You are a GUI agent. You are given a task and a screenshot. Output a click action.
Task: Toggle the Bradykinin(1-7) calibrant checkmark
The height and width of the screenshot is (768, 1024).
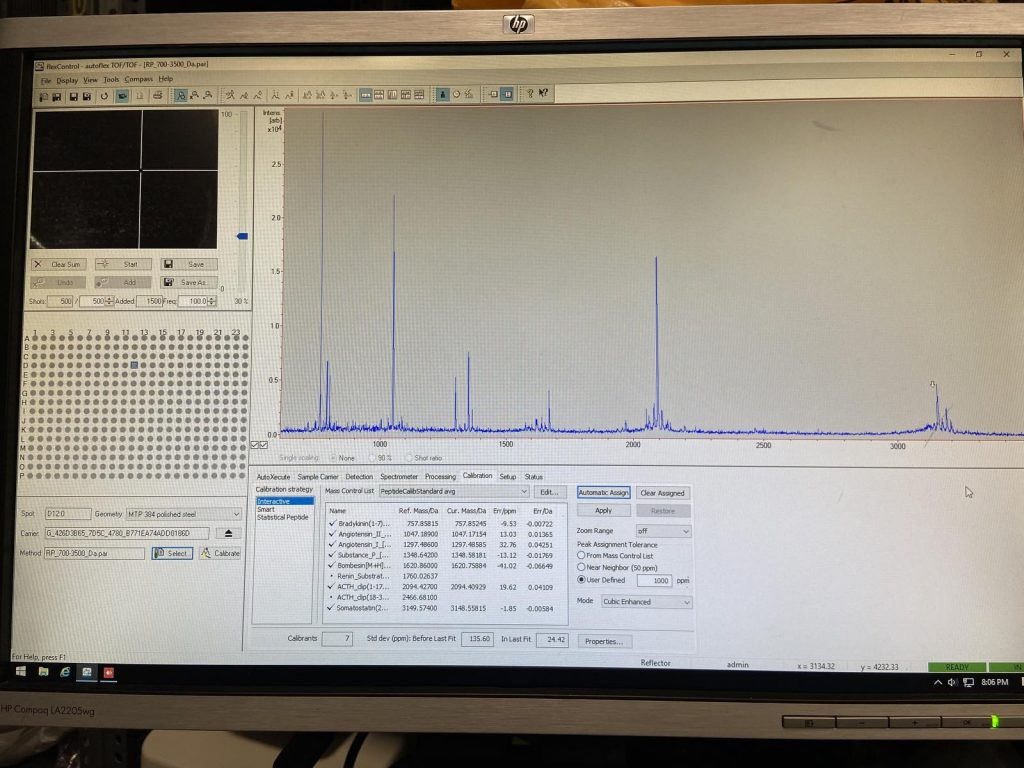(332, 523)
